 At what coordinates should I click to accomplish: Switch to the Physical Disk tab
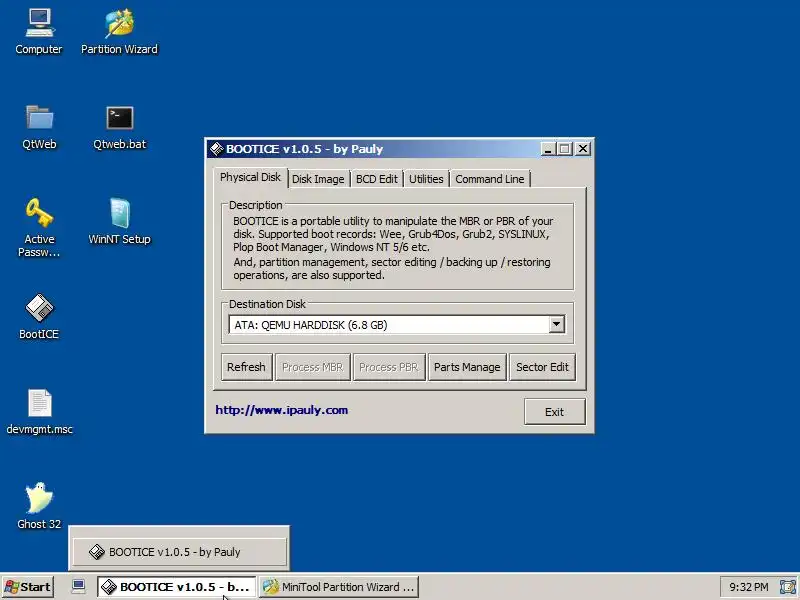250,178
